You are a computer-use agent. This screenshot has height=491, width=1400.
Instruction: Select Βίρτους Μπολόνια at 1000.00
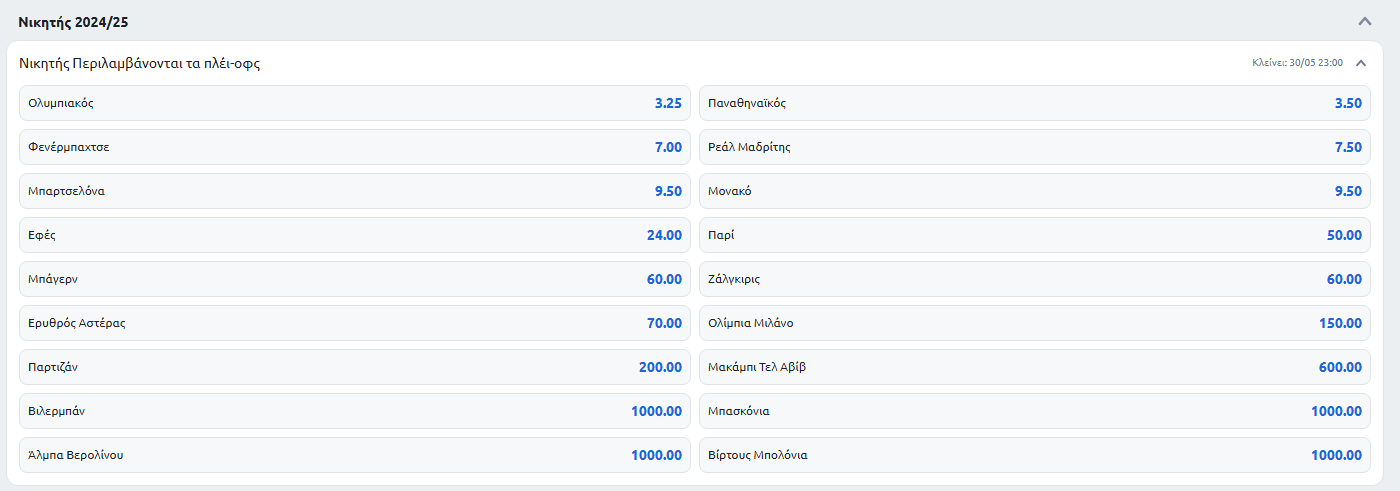(1034, 455)
